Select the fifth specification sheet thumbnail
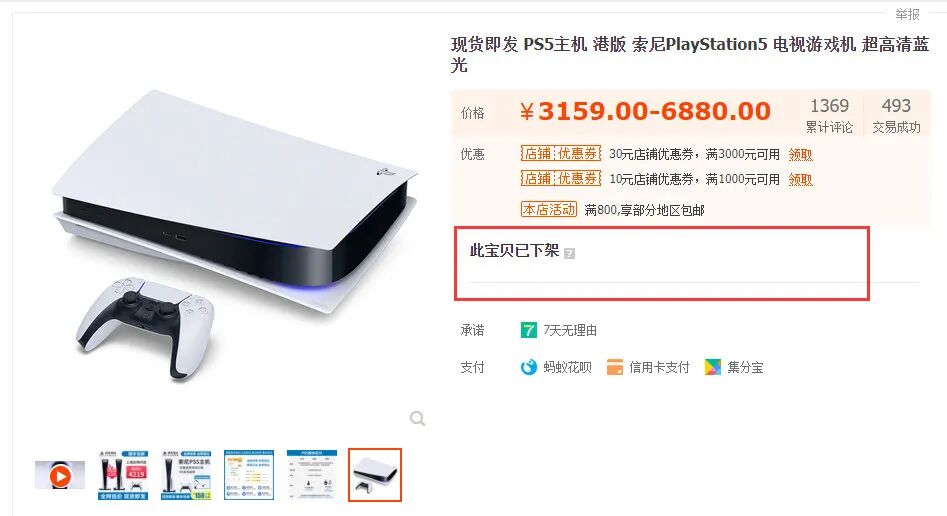This screenshot has width=947, height=516. 312,475
